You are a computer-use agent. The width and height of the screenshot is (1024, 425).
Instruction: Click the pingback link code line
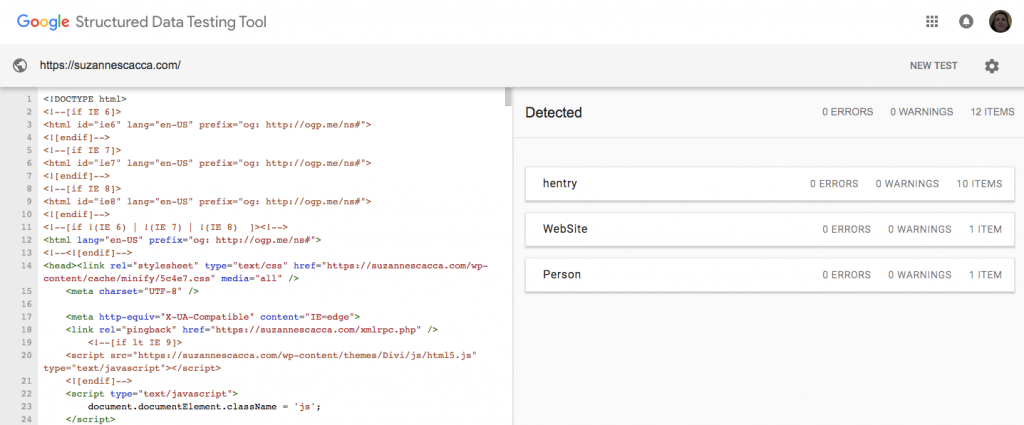pos(251,330)
